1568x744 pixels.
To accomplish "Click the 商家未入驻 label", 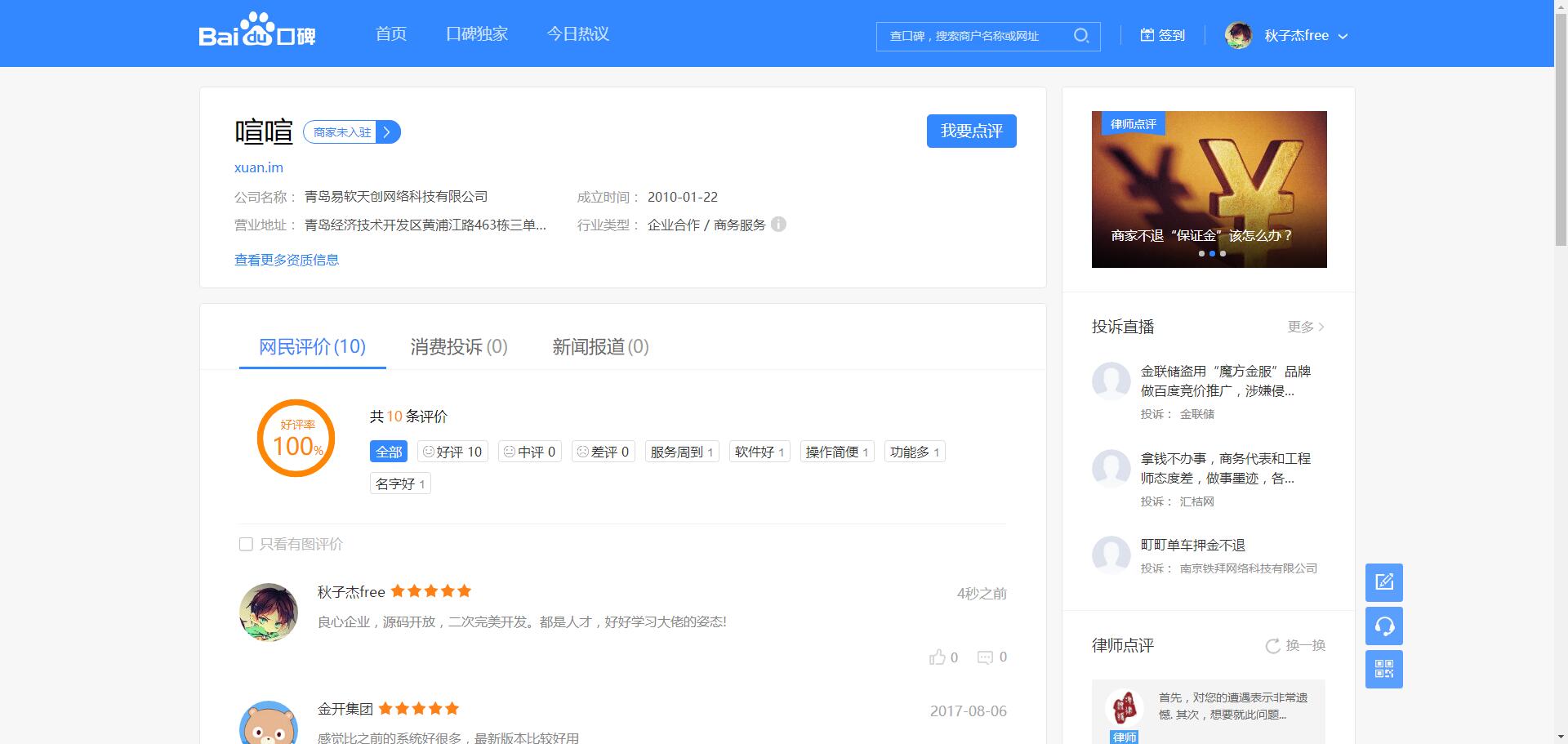I will coord(341,132).
